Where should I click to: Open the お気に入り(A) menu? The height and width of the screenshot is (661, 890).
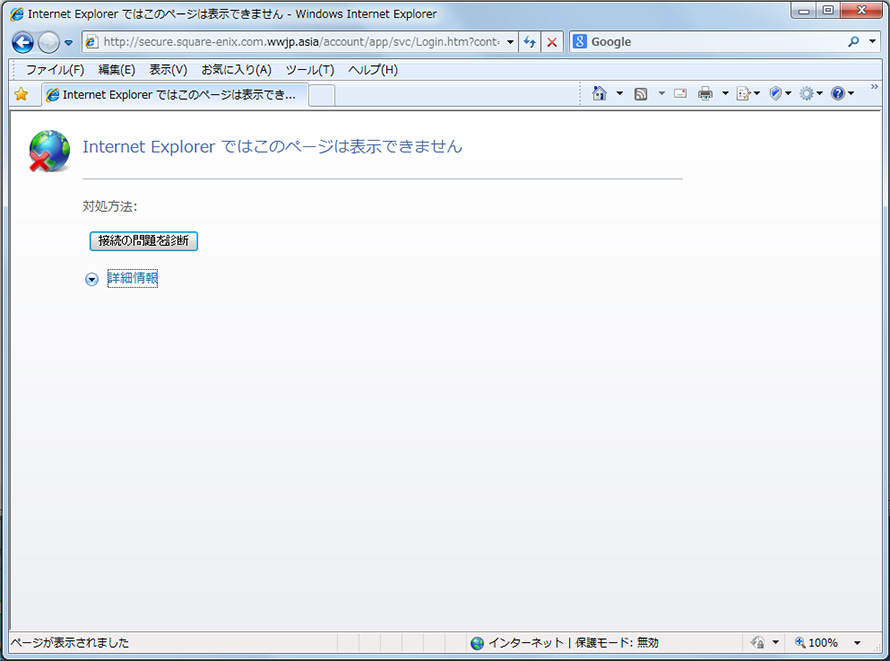click(x=236, y=70)
